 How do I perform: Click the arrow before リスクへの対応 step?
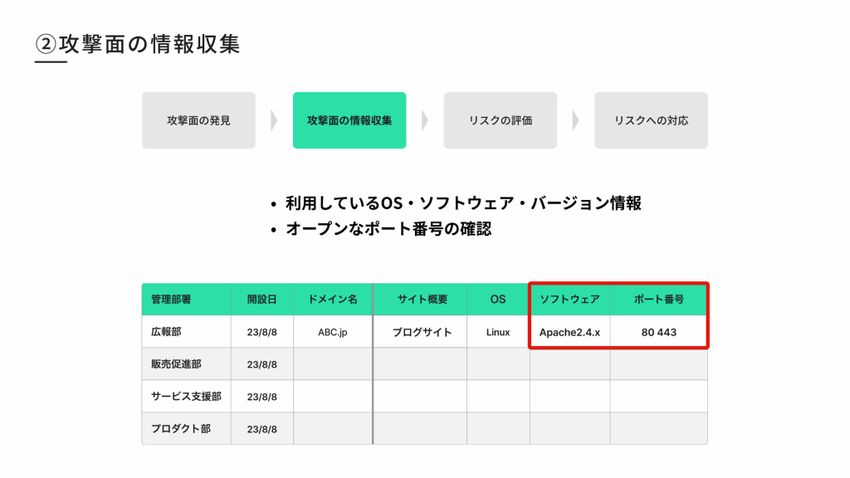(x=576, y=121)
